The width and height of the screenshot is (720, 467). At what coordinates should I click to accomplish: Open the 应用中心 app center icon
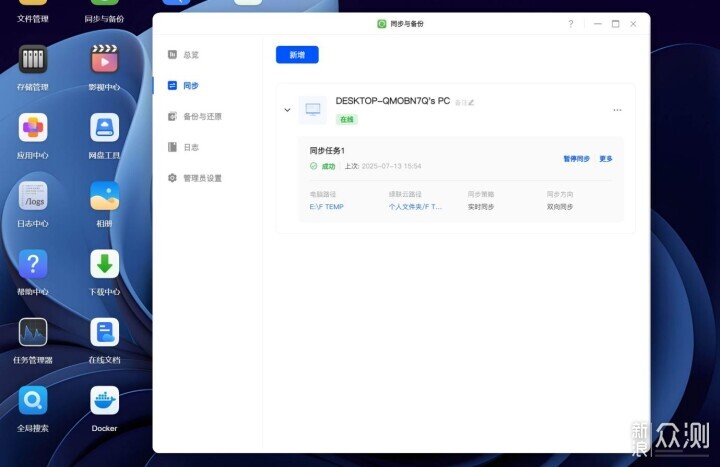33,127
